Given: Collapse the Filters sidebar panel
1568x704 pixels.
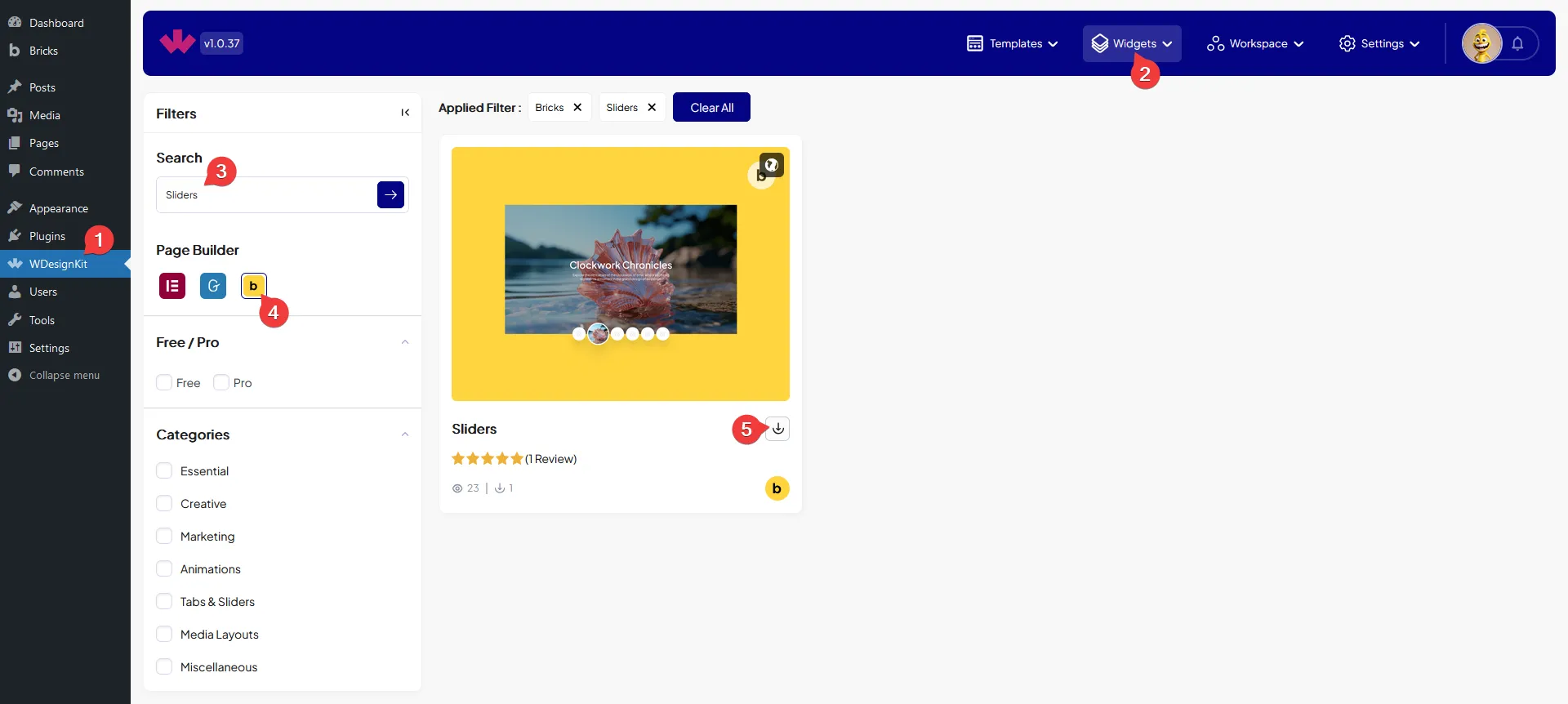Looking at the screenshot, I should [405, 113].
